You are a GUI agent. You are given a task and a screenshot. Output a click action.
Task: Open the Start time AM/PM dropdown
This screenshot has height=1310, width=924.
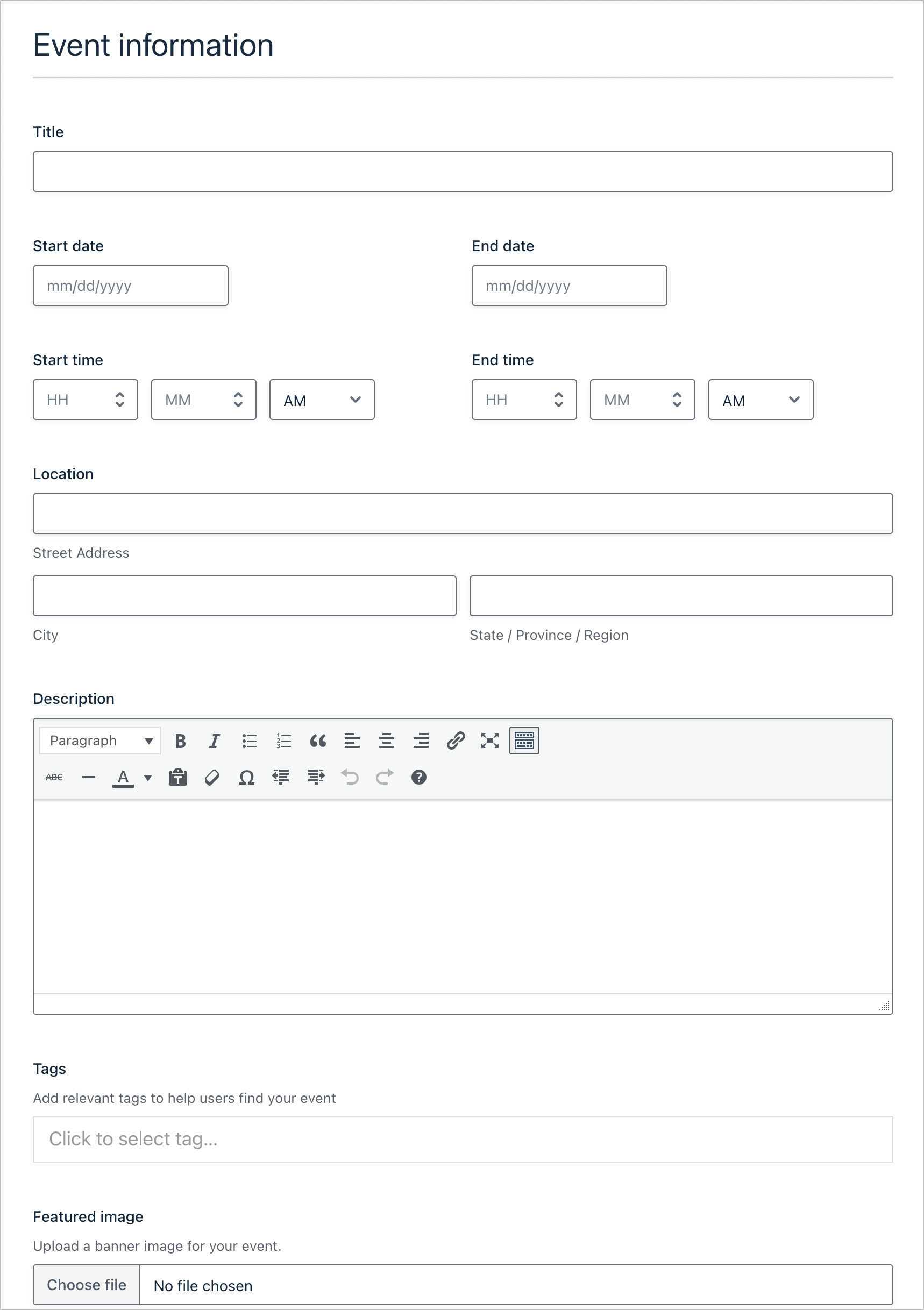[321, 400]
